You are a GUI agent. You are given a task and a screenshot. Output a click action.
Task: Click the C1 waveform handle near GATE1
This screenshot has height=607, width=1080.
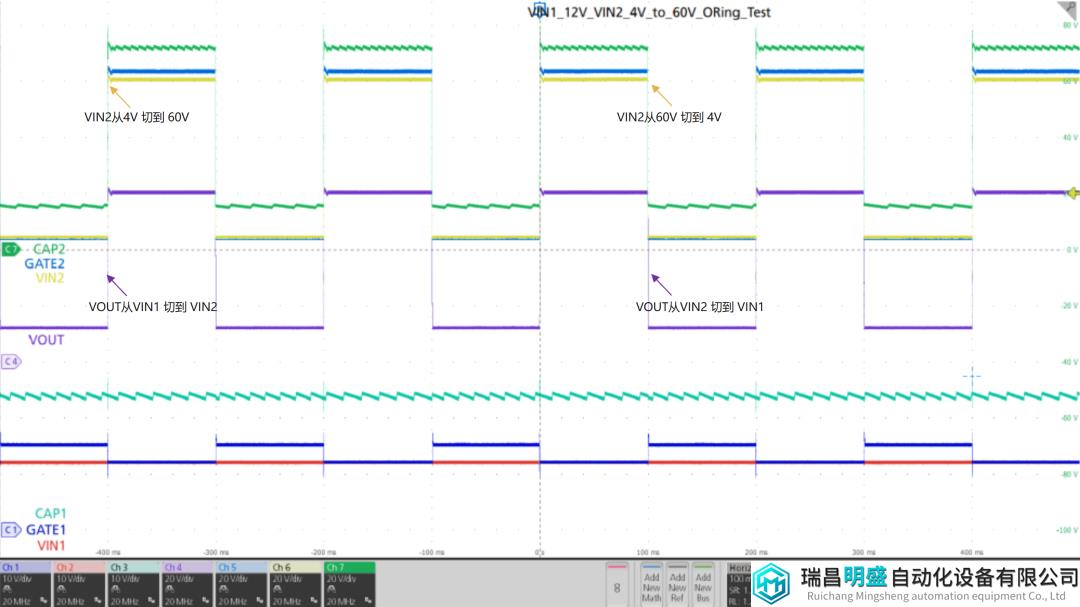(x=11, y=530)
